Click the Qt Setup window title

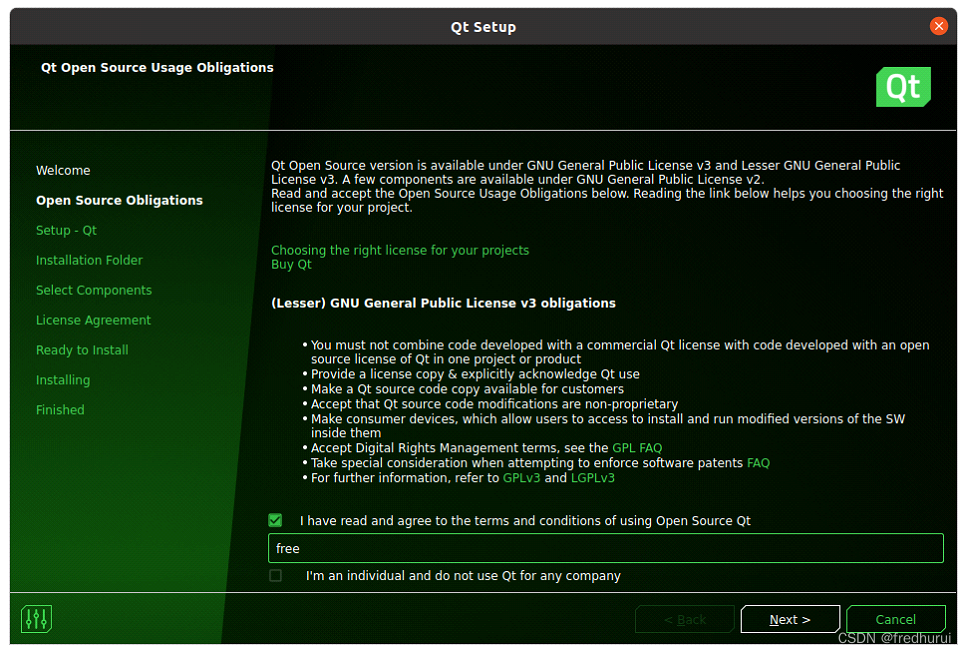[x=483, y=27]
